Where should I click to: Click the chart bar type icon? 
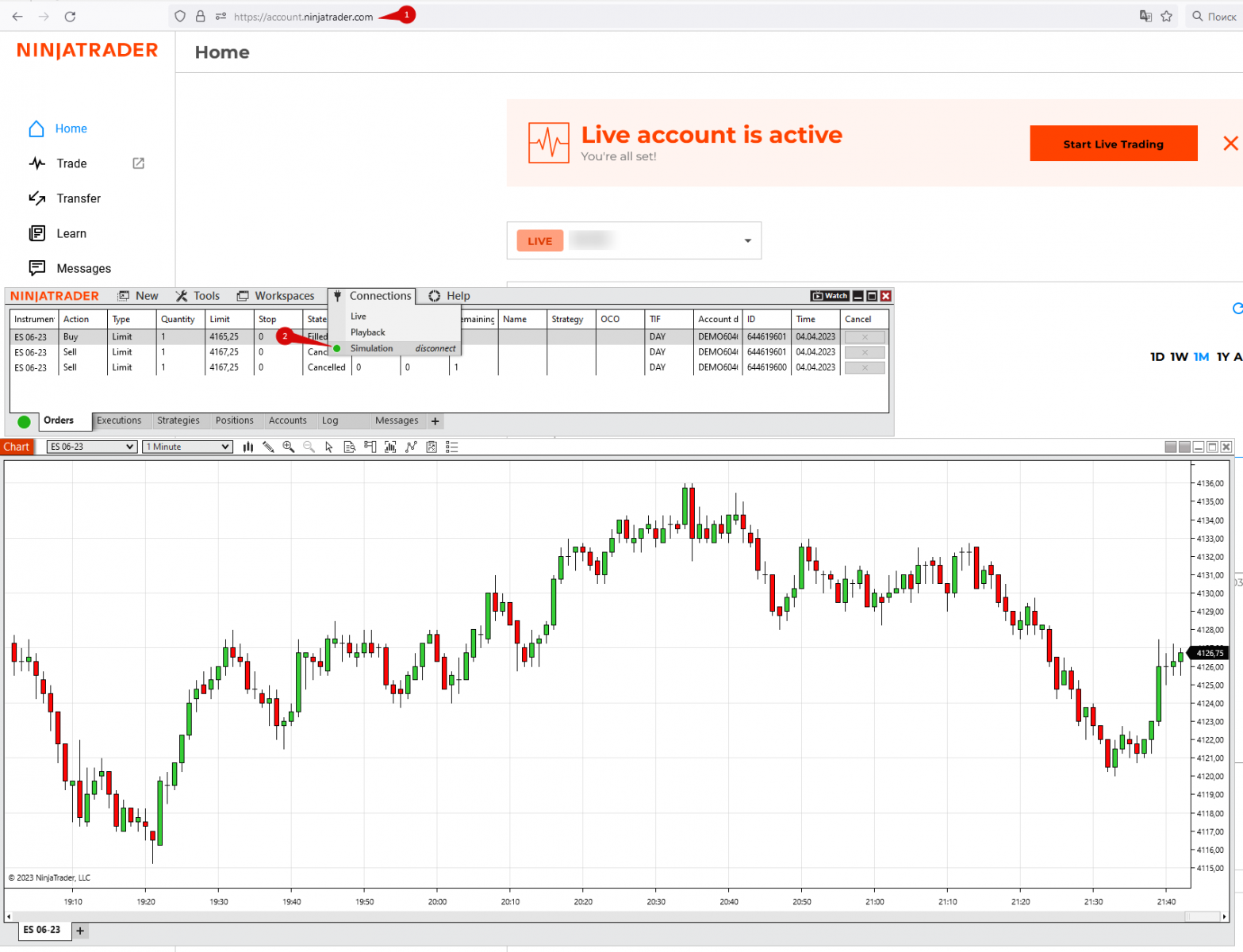[248, 447]
